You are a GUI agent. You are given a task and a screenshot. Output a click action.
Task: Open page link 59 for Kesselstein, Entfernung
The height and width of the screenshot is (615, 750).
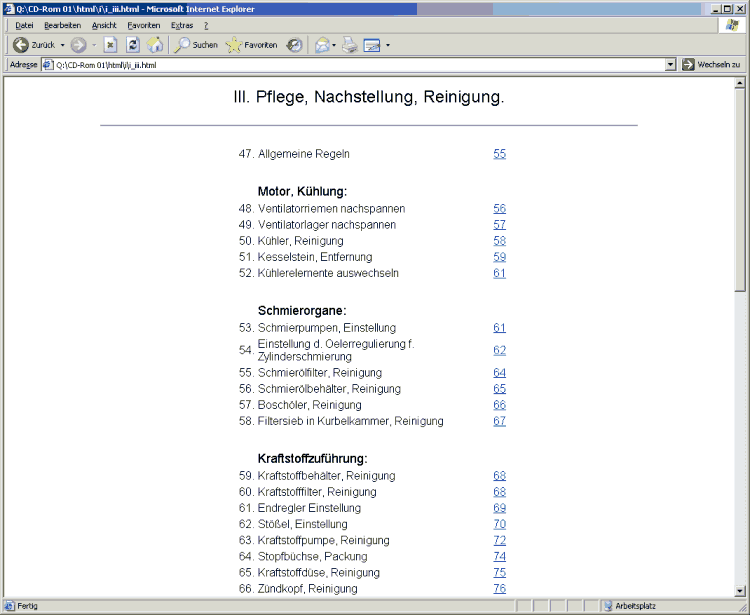pos(499,257)
